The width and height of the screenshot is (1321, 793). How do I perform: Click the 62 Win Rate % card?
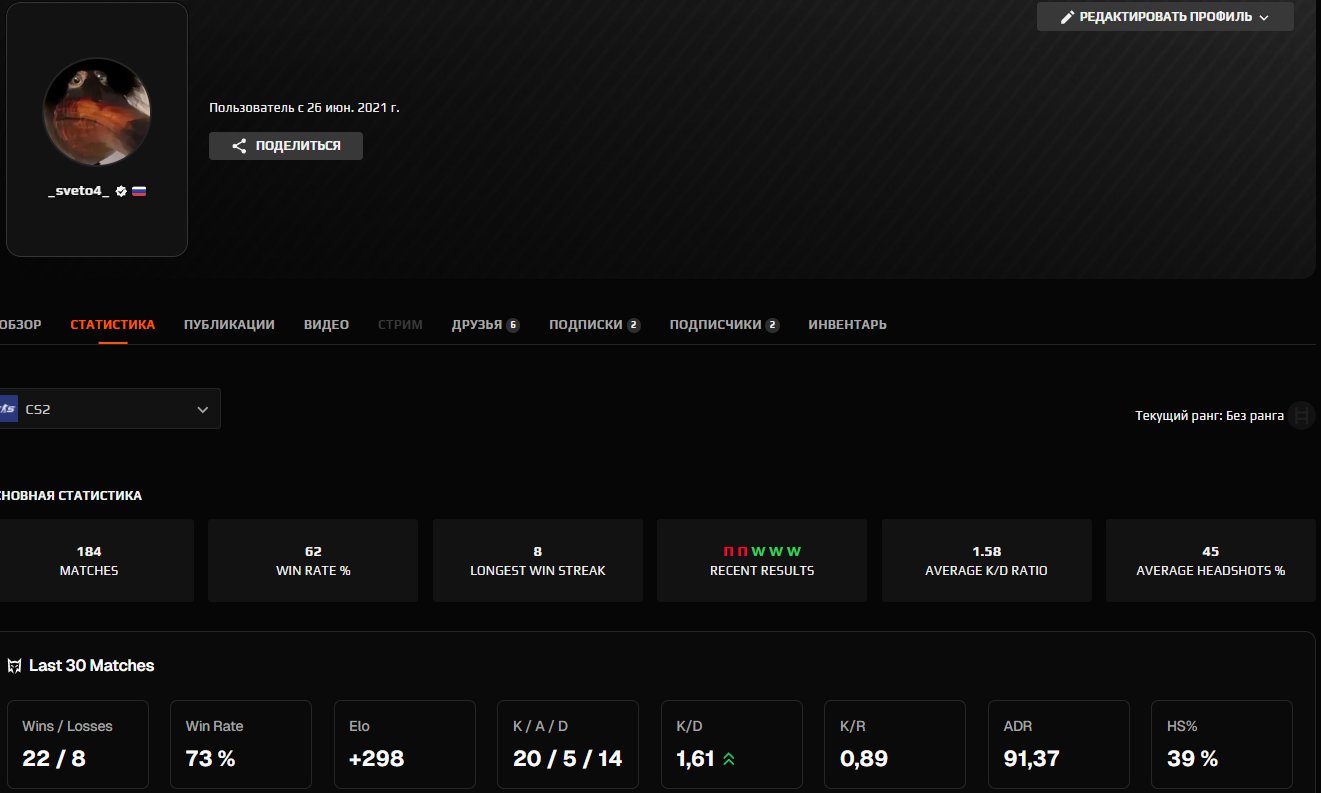pyautogui.click(x=313, y=560)
